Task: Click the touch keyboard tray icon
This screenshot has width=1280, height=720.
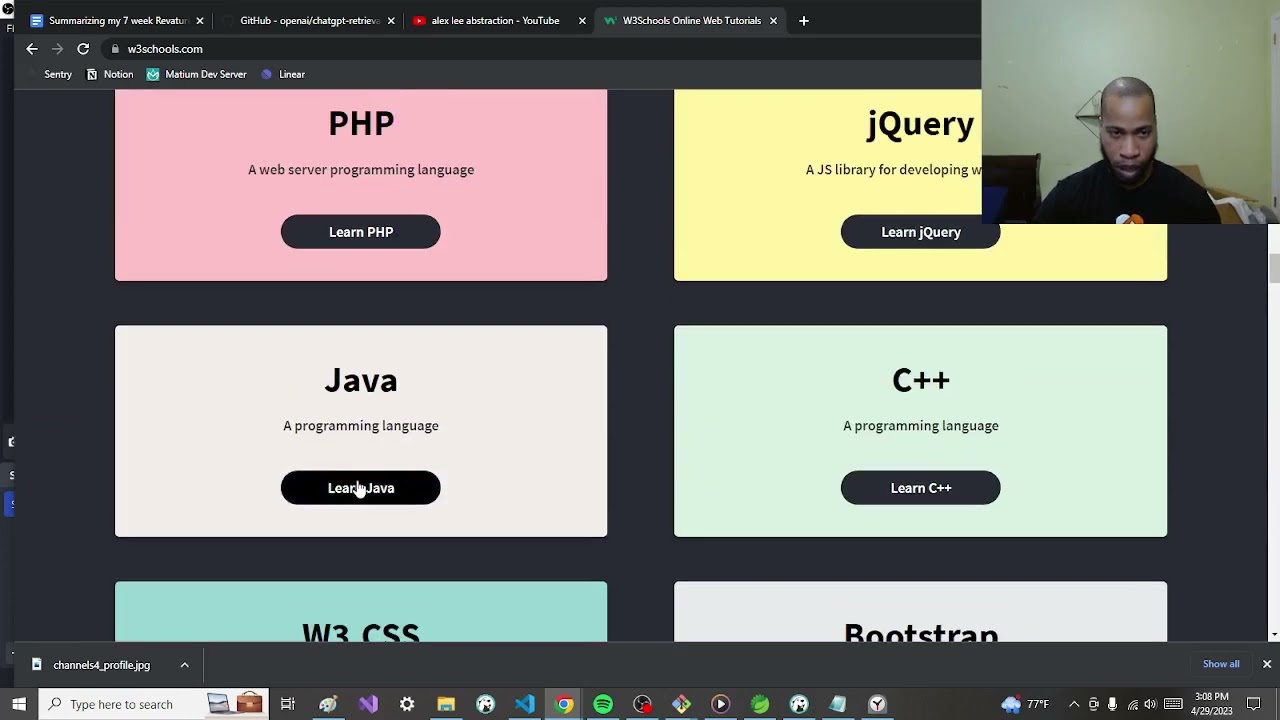Action: tap(1173, 704)
